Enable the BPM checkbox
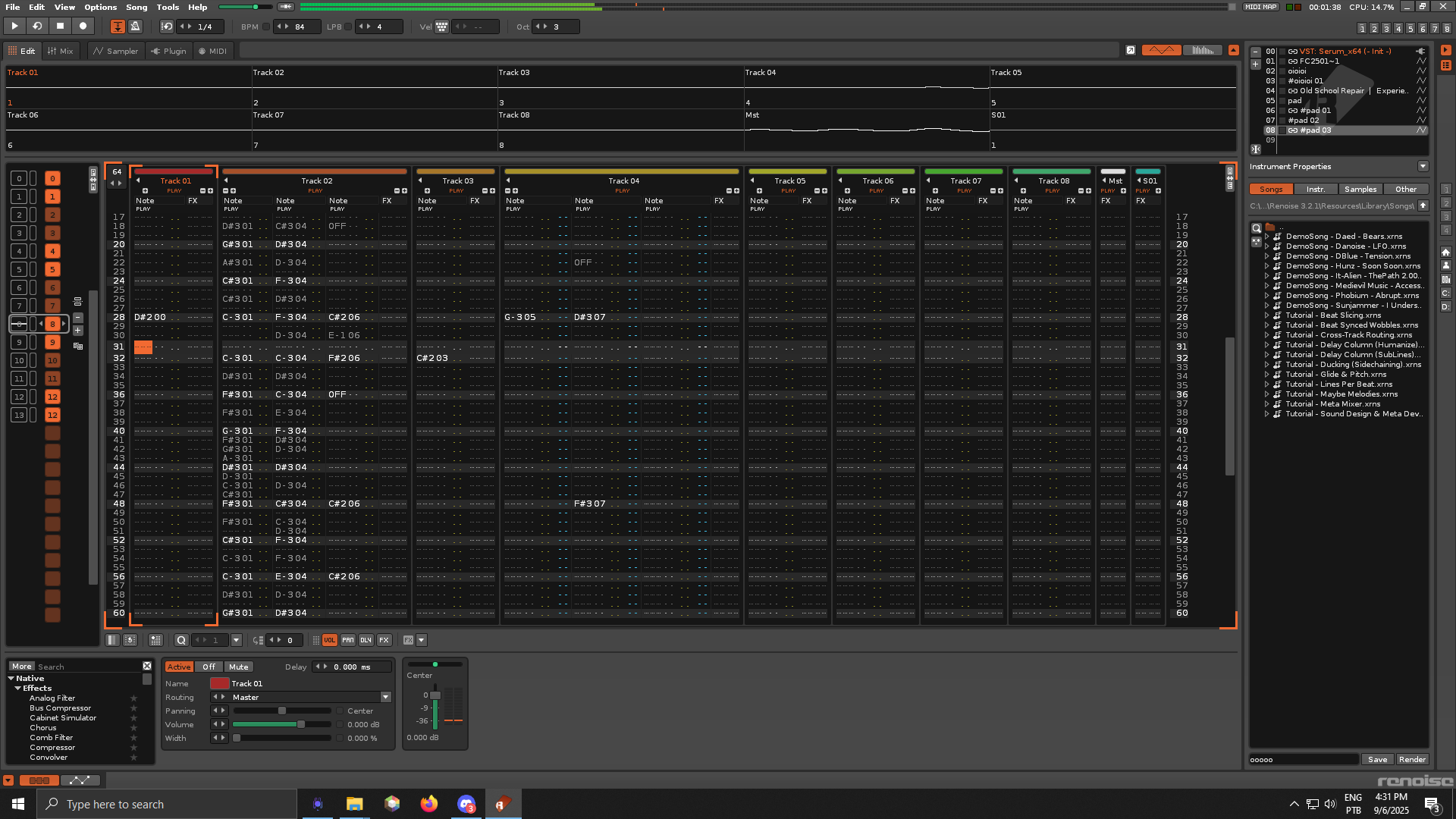 [266, 27]
